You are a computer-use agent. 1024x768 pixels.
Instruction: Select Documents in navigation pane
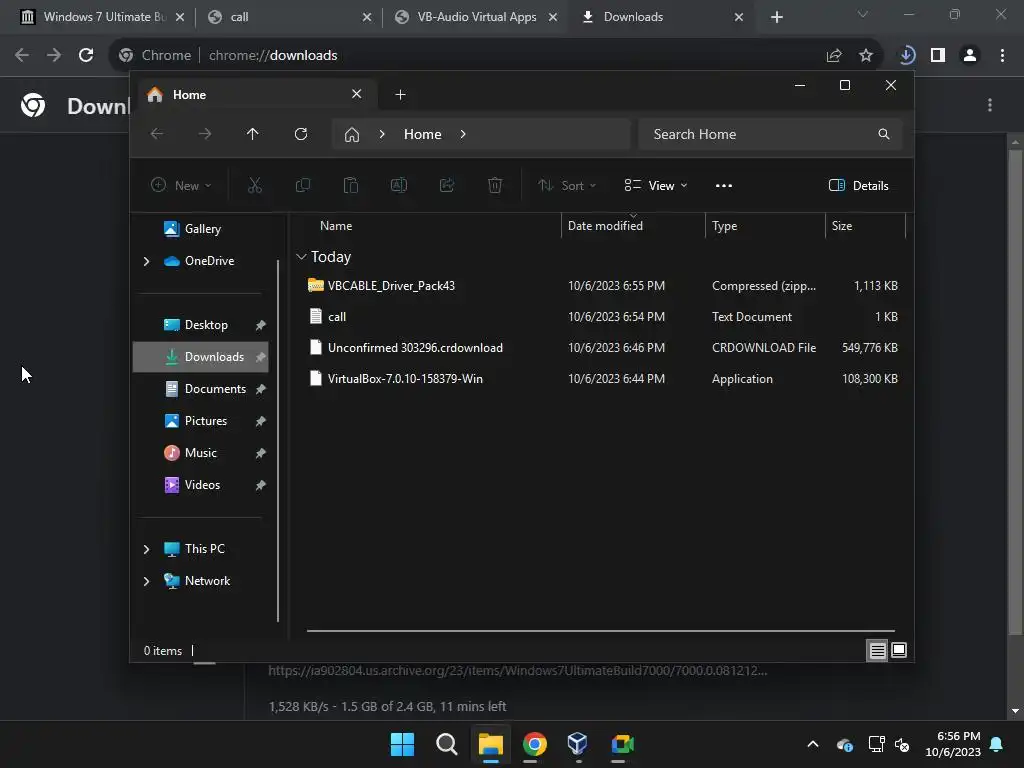tap(202, 389)
